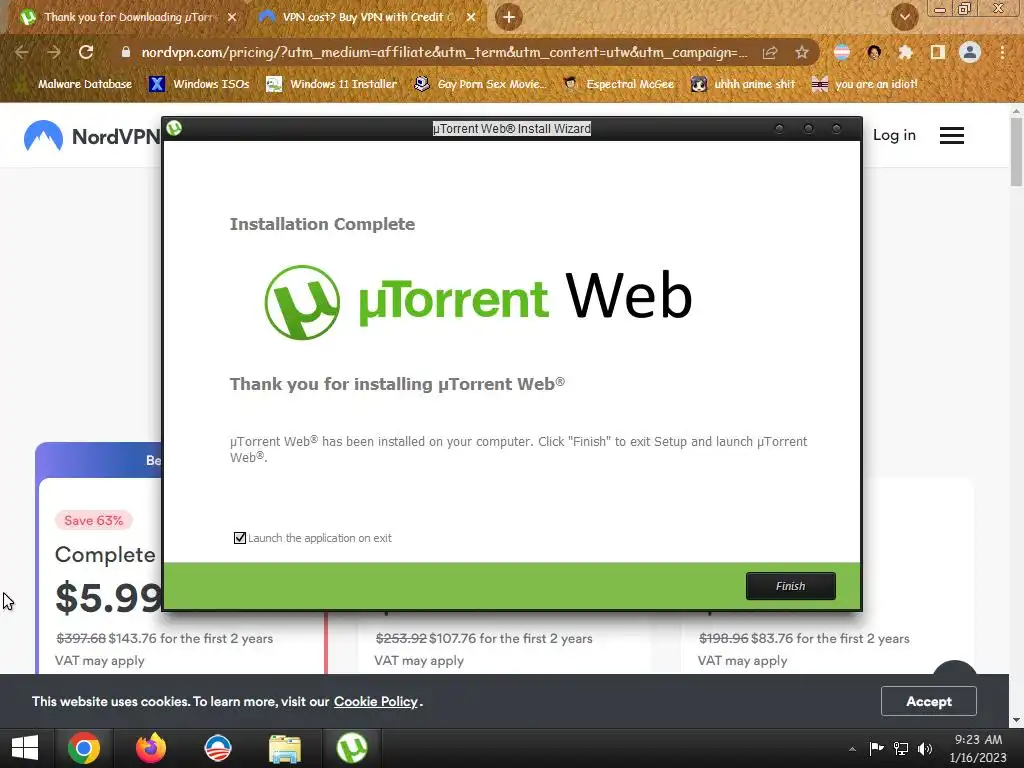Switch to the VPN cost? Buy VPN tab
Viewport: 1024px width, 768px height.
point(367,17)
